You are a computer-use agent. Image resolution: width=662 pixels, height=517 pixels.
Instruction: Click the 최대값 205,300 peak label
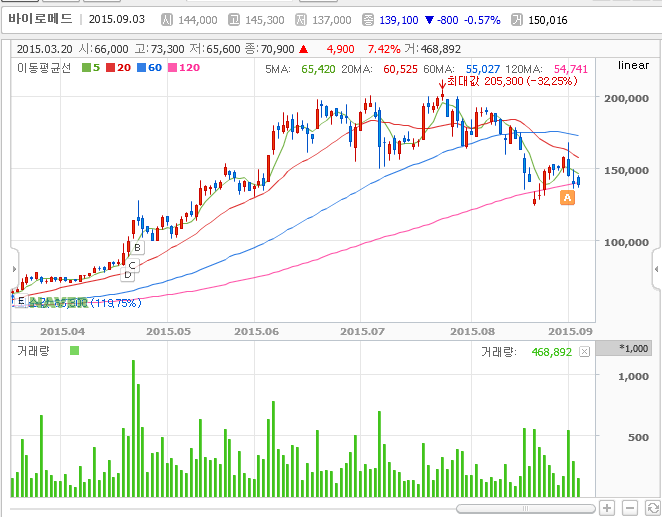512,81
